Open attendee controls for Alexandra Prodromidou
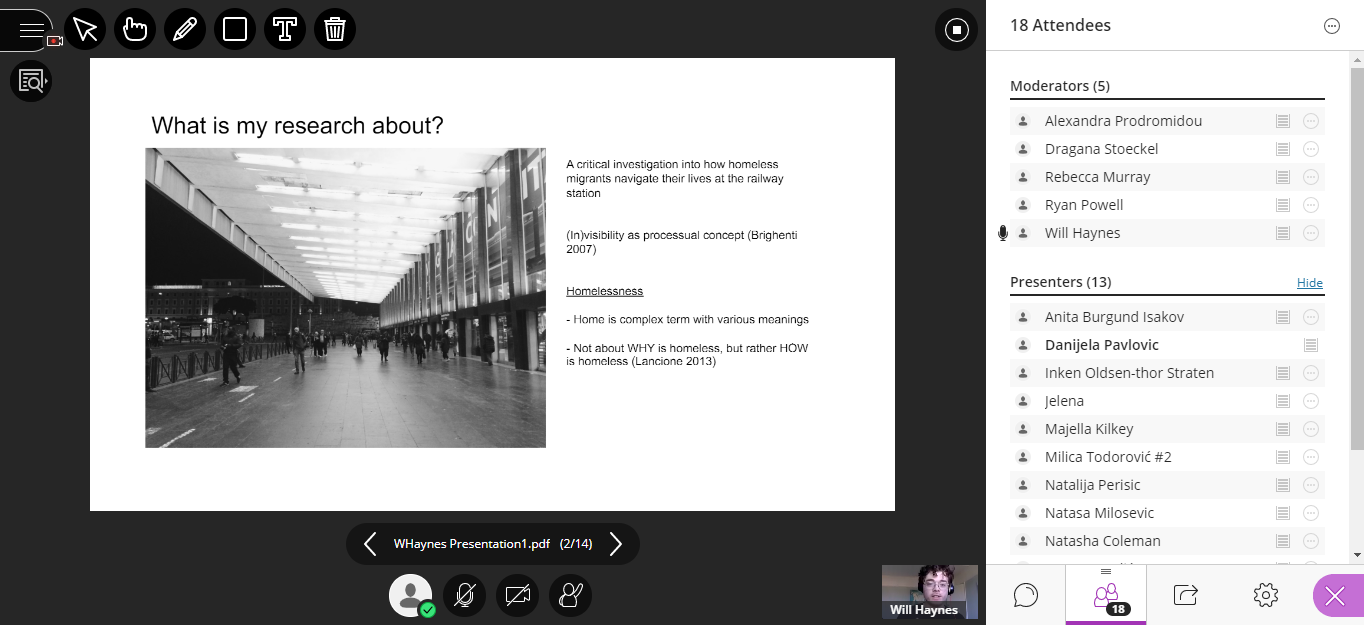The image size is (1364, 625). (x=1311, y=121)
